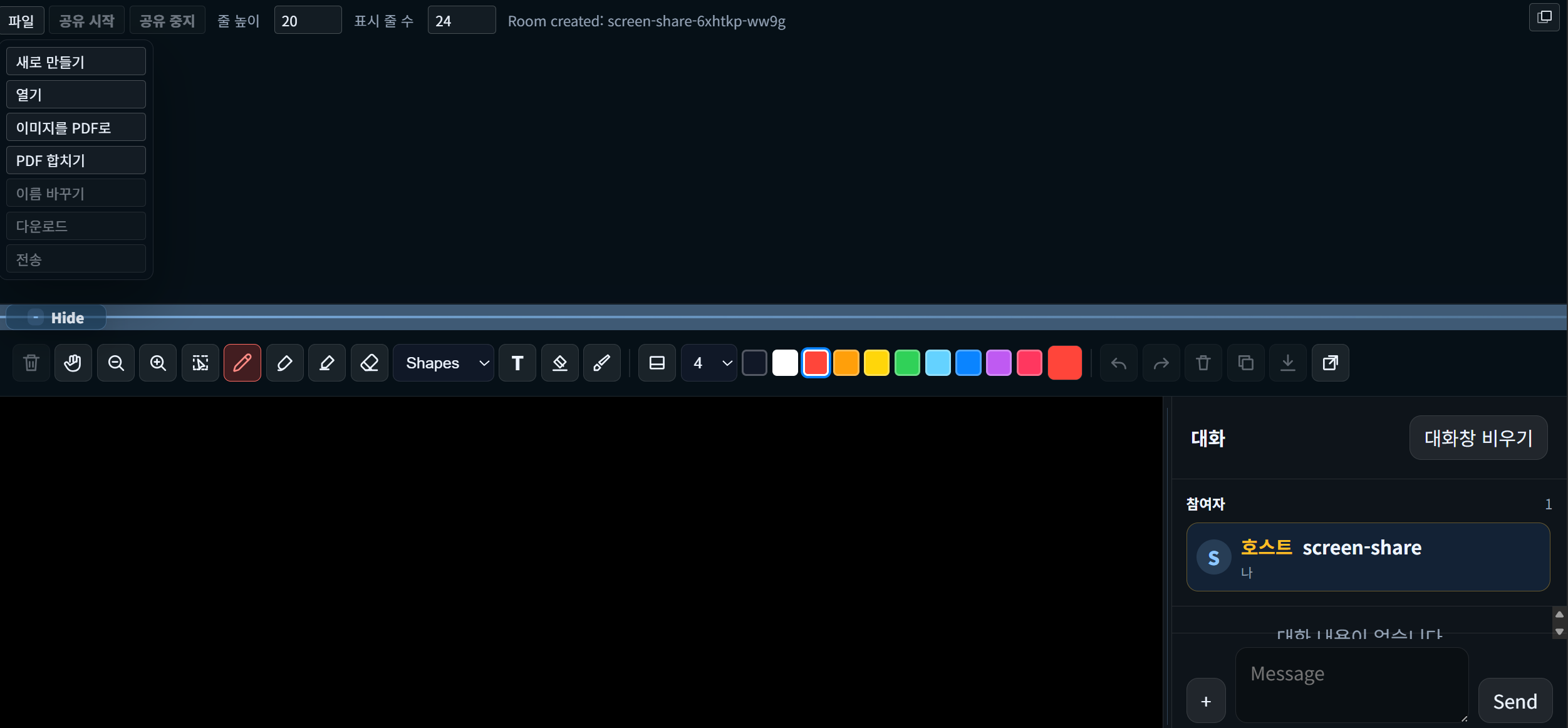Click the trash icon beside the redo arrow

coord(1203,363)
